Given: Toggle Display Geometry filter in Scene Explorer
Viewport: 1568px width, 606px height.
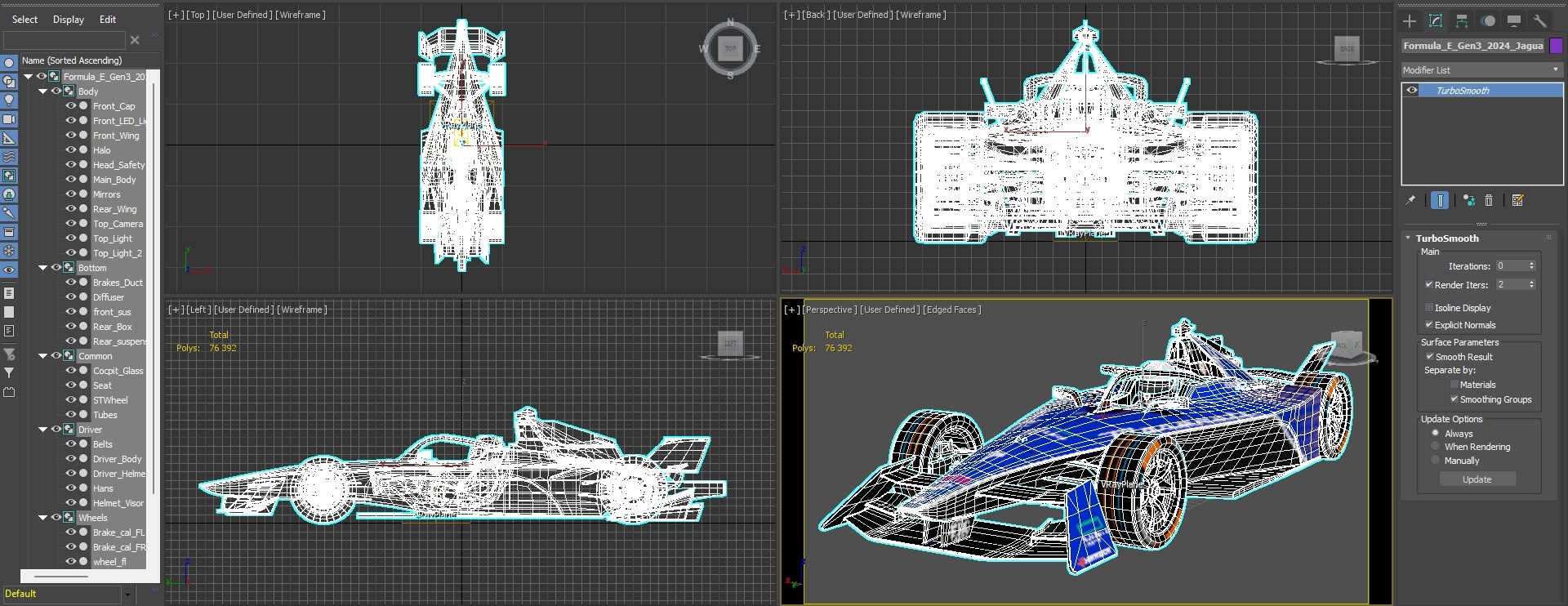Looking at the screenshot, I should [9, 63].
